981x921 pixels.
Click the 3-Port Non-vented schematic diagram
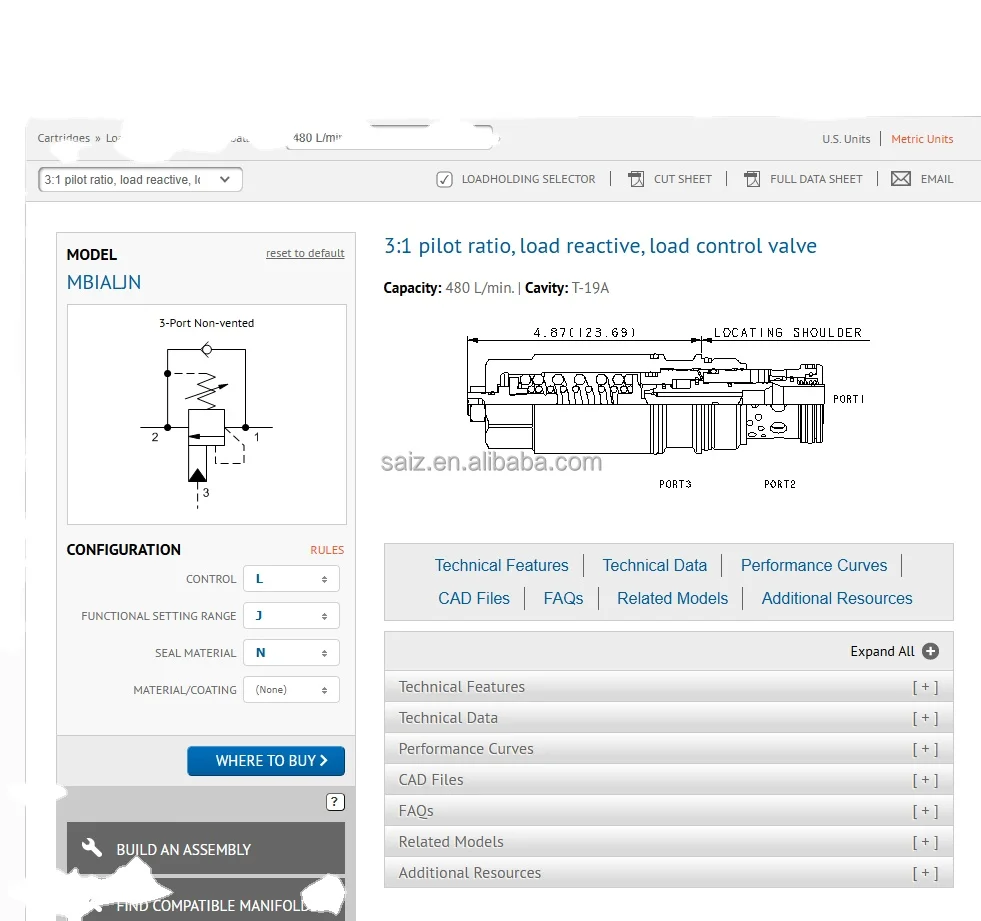point(206,414)
